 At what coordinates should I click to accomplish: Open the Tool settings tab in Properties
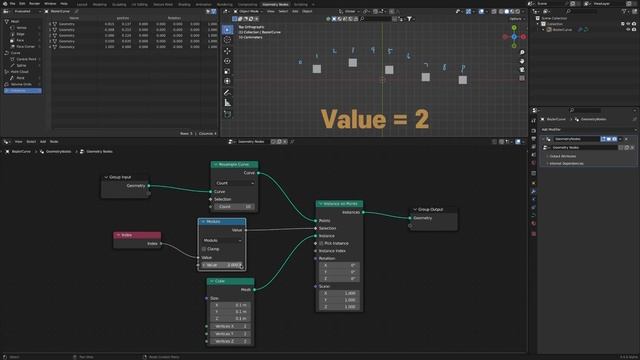(533, 121)
